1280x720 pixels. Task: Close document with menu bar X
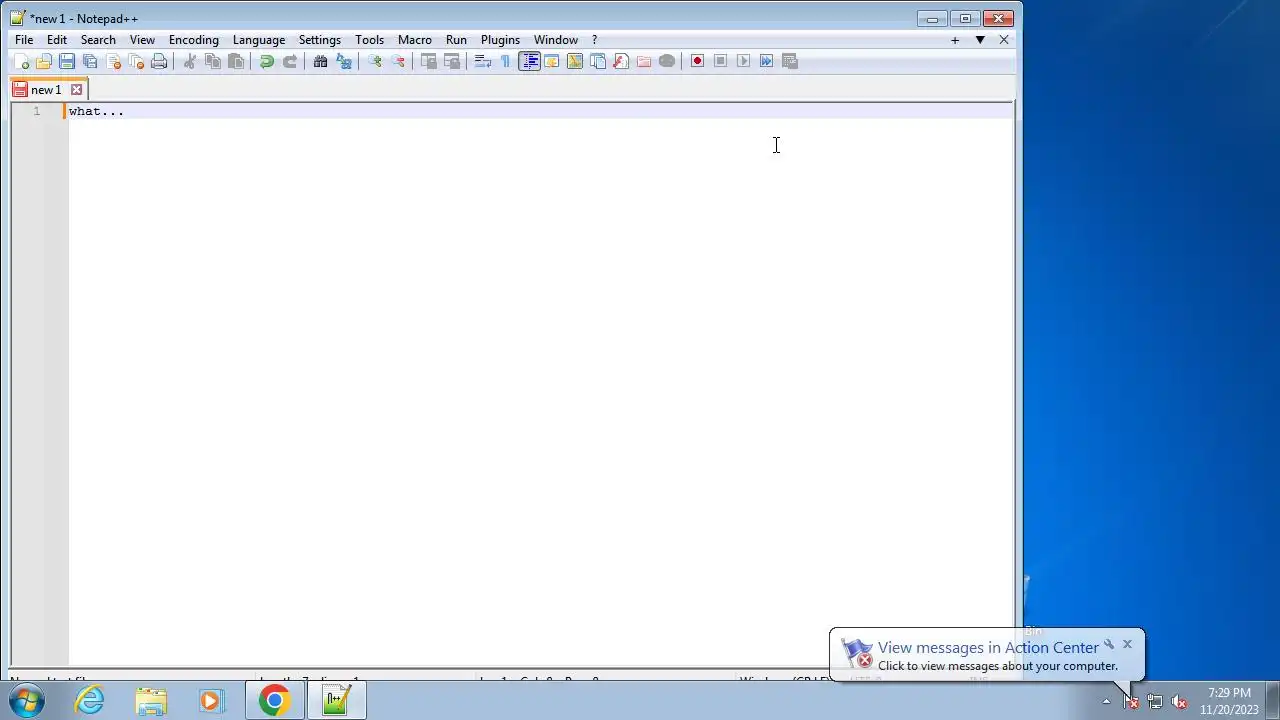[1004, 40]
